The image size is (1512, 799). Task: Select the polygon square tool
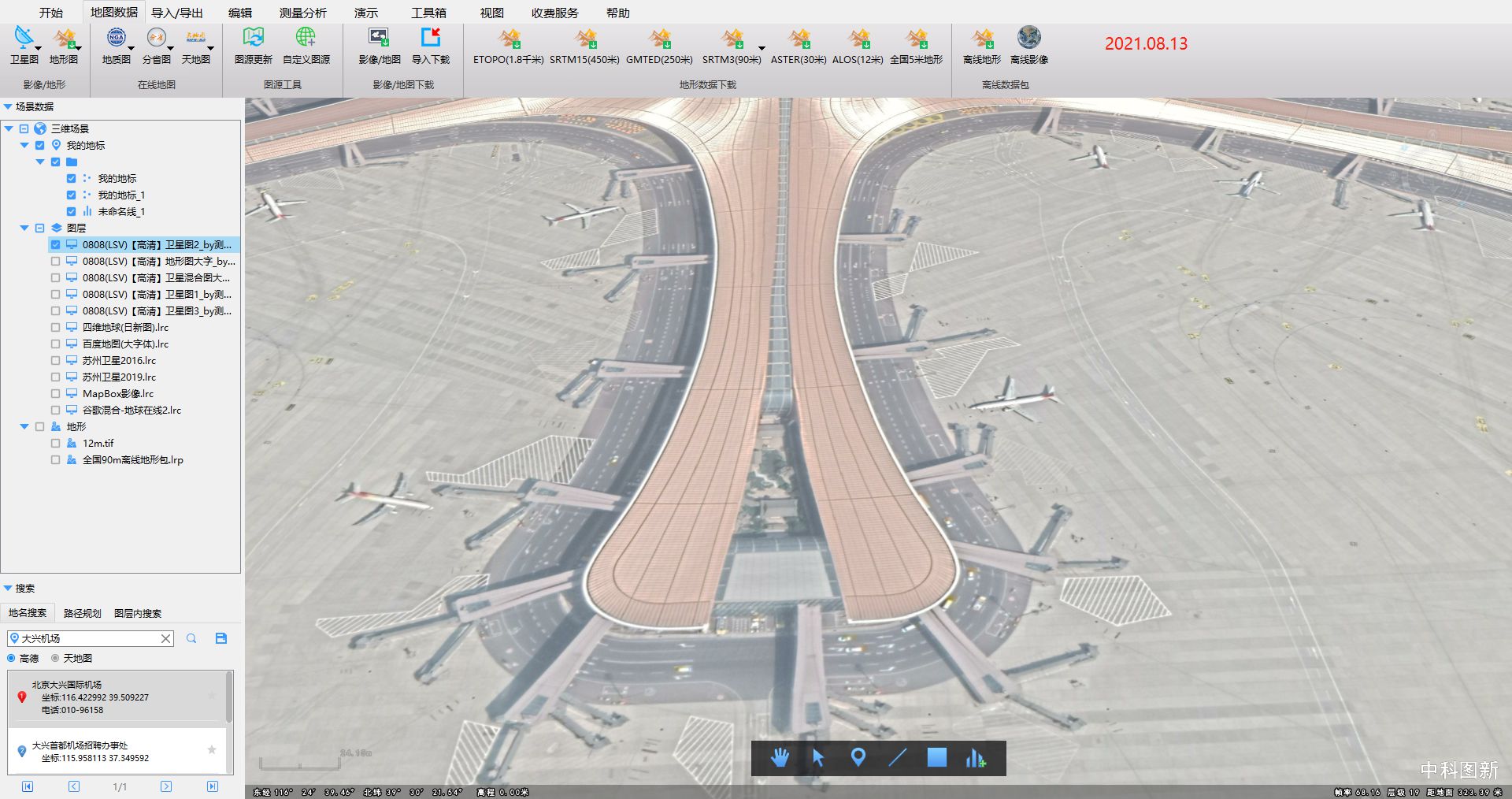pos(936,757)
